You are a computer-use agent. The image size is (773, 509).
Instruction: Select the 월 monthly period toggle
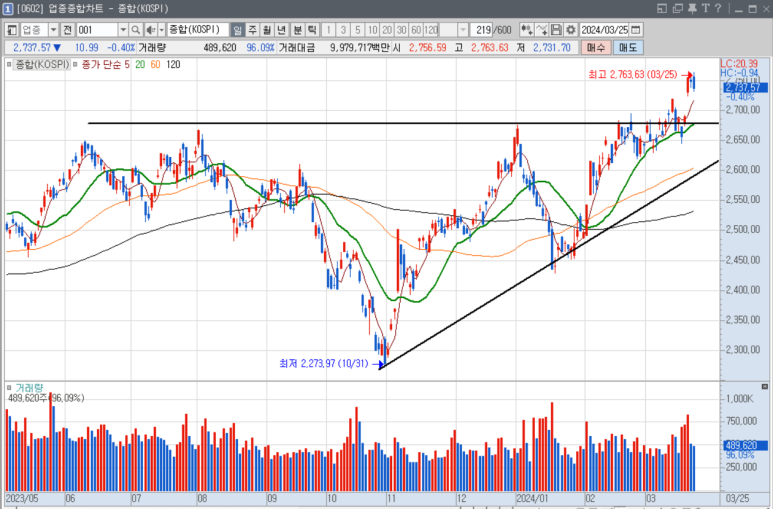267,30
